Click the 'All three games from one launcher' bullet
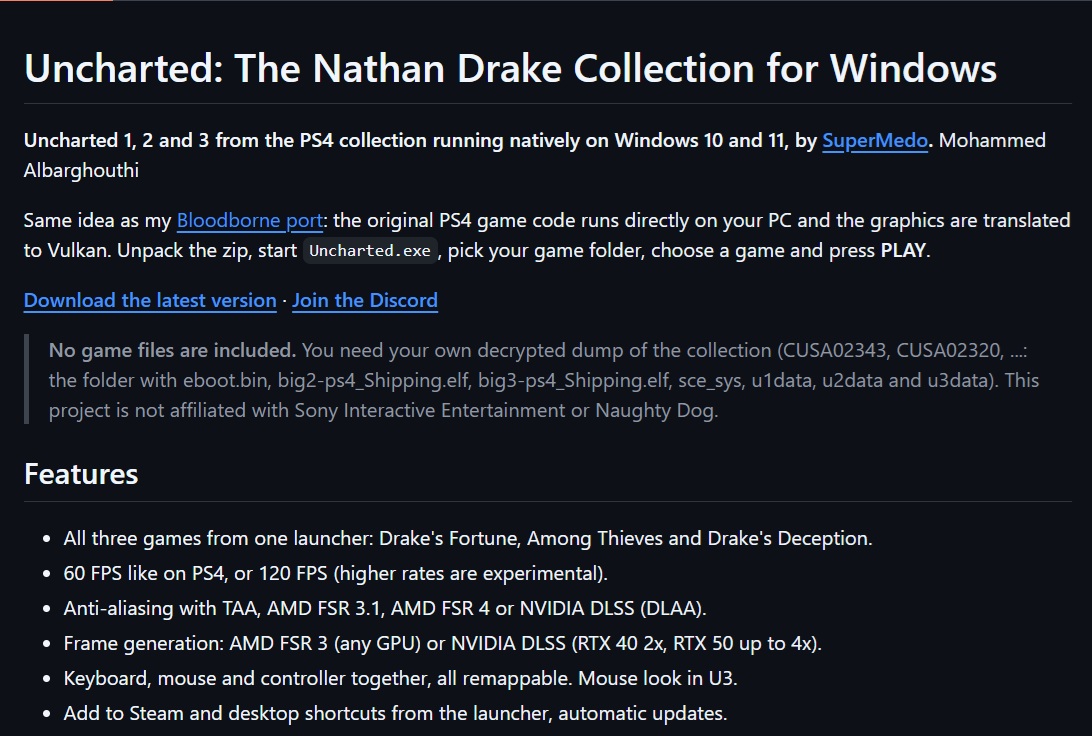Viewport: 1092px width, 736px height. point(468,539)
